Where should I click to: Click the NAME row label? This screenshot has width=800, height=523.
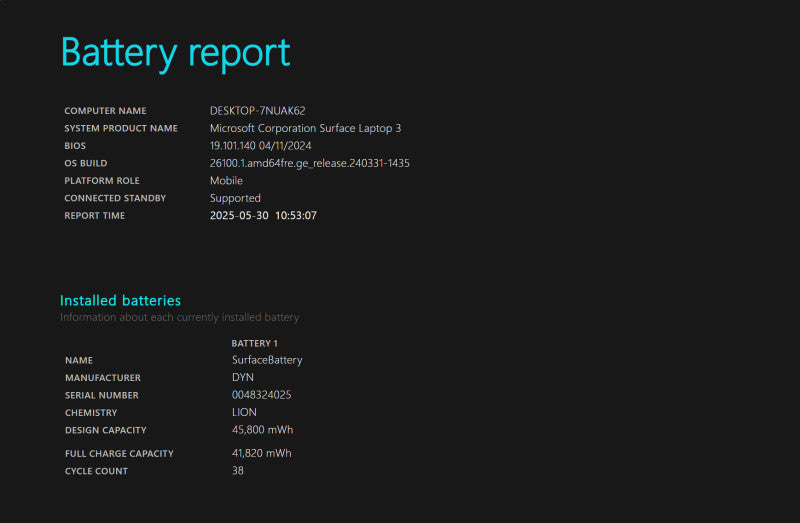[x=79, y=360]
